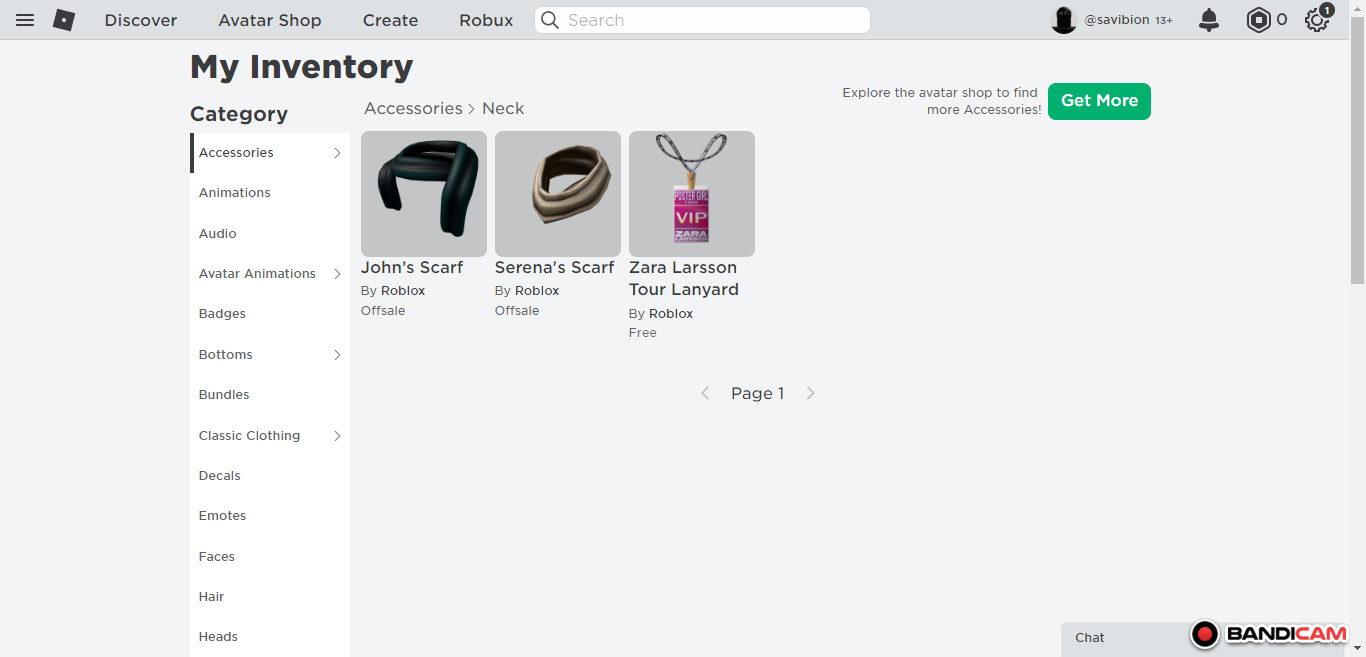Open the notifications bell
This screenshot has width=1366, height=657.
[1209, 20]
